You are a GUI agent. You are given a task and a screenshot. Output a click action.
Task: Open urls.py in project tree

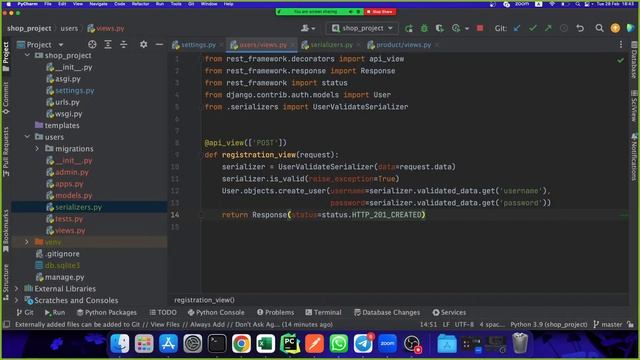(67, 102)
